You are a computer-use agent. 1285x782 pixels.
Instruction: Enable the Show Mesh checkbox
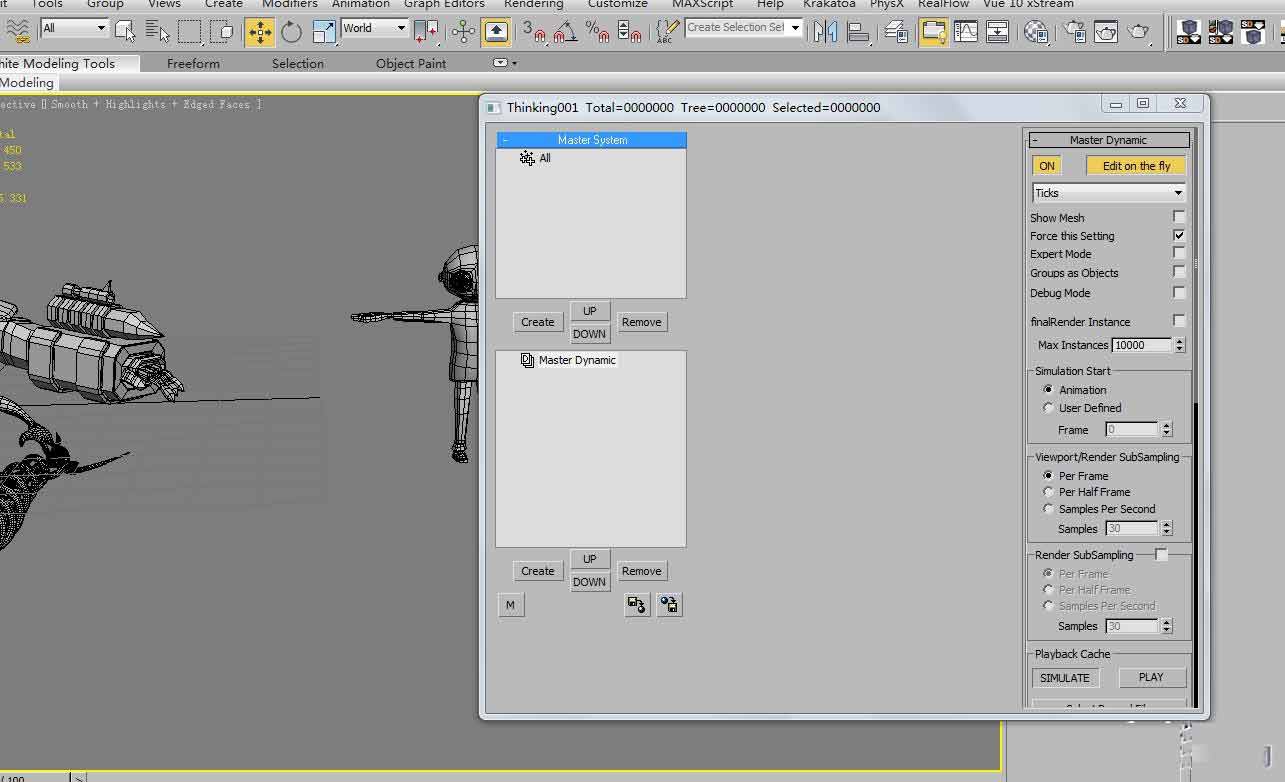coord(1179,217)
